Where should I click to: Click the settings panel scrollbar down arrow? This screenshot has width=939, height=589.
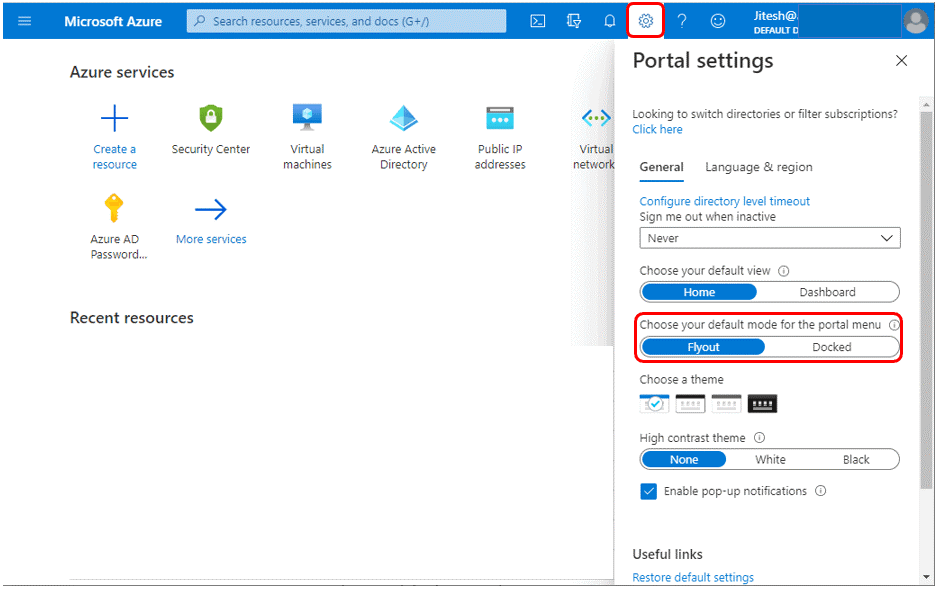927,577
